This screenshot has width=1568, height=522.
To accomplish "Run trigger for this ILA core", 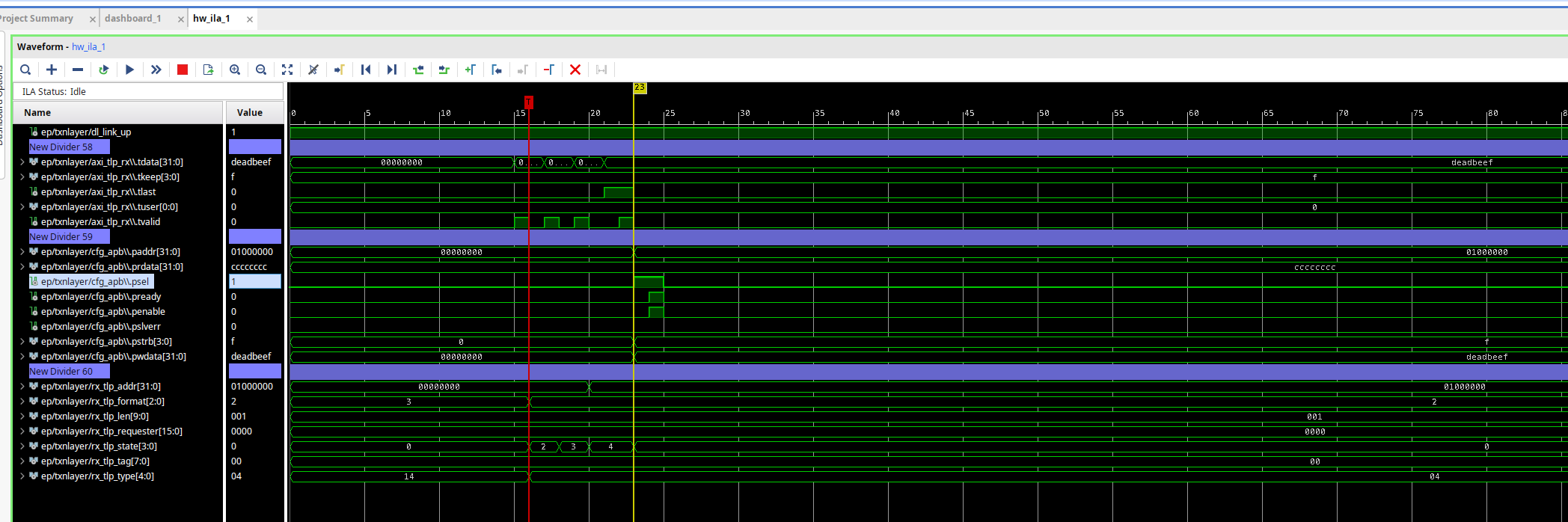I will [x=129, y=70].
